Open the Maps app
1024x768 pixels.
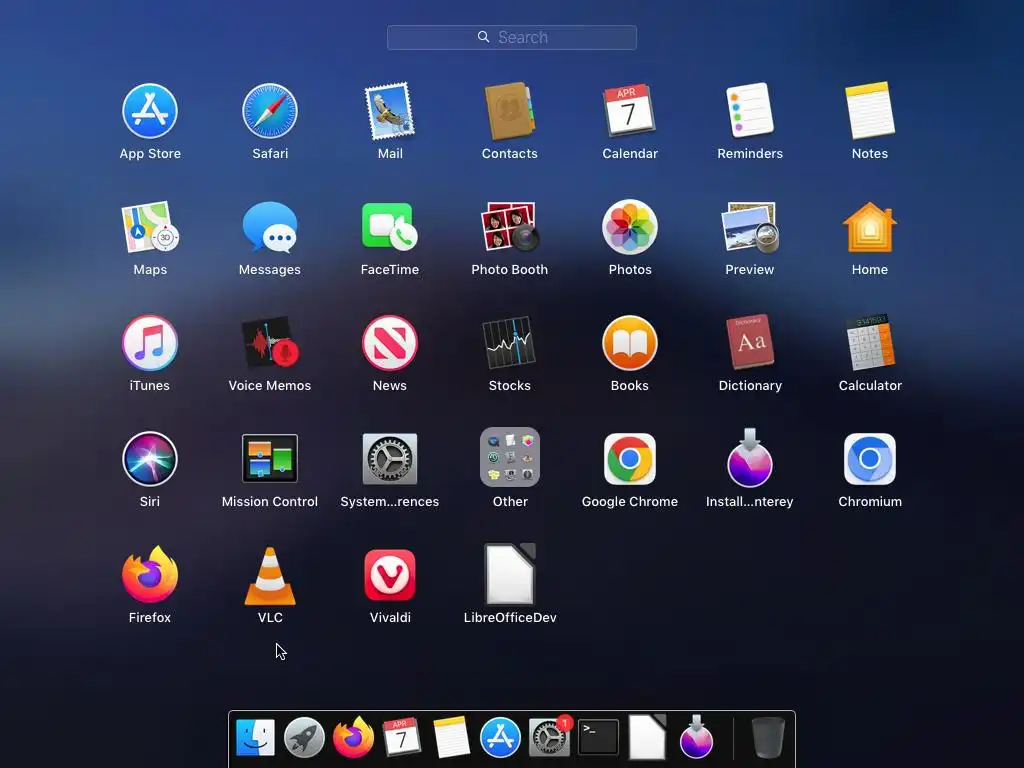150,227
